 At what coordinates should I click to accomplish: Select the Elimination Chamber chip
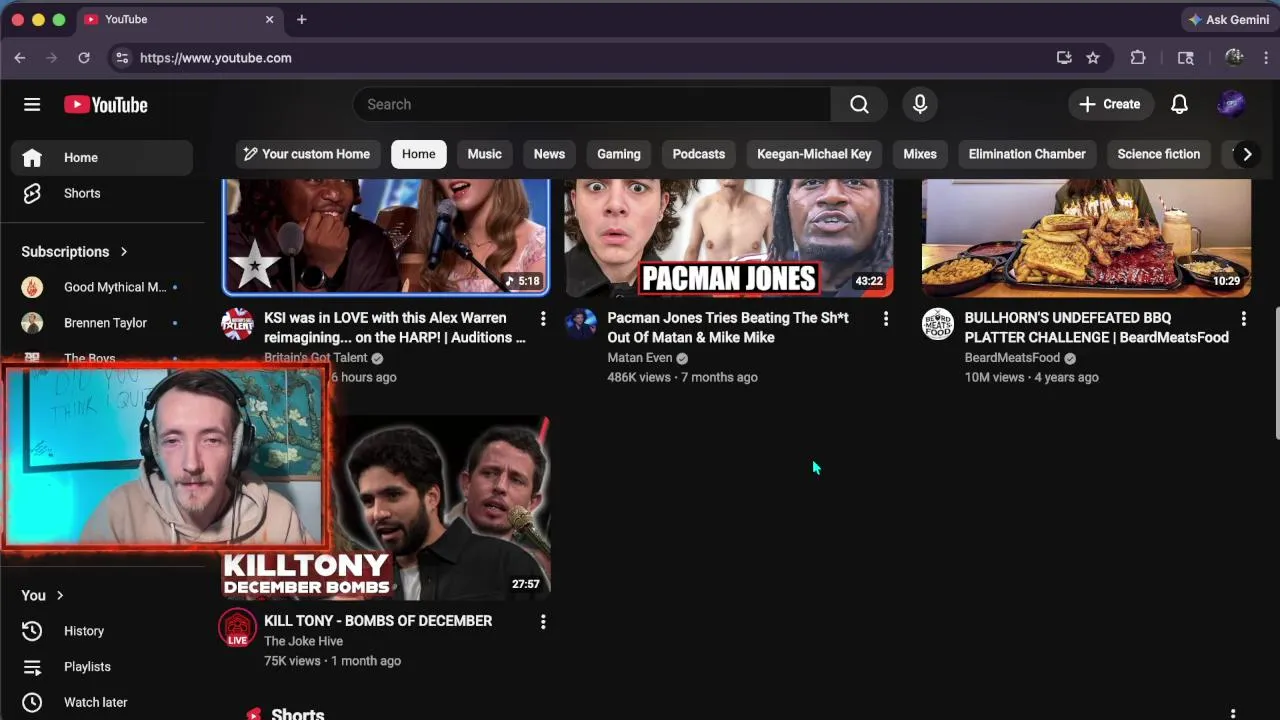tap(1027, 154)
